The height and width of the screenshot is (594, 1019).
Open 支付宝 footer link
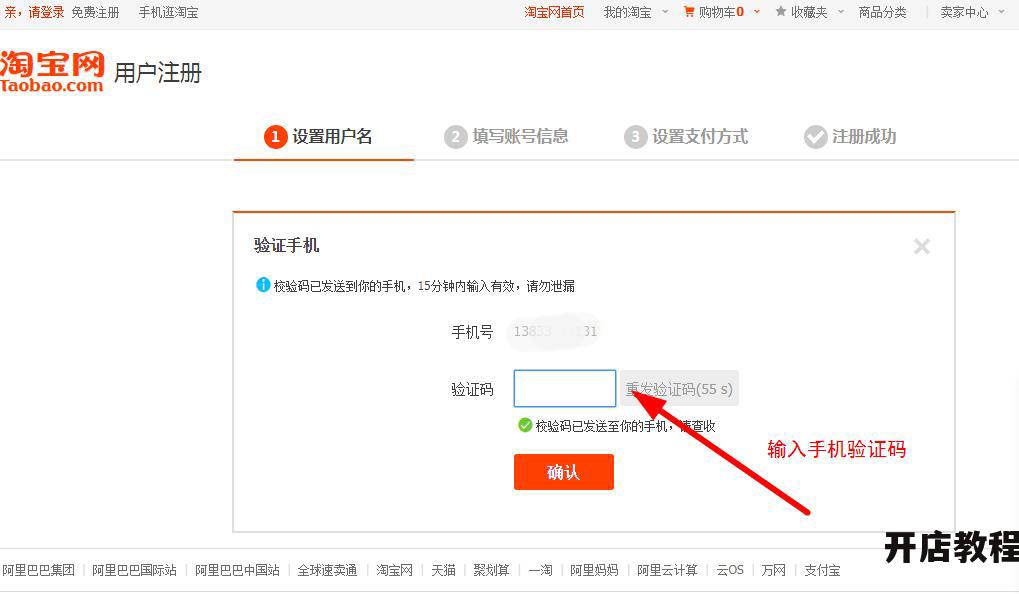[822, 570]
